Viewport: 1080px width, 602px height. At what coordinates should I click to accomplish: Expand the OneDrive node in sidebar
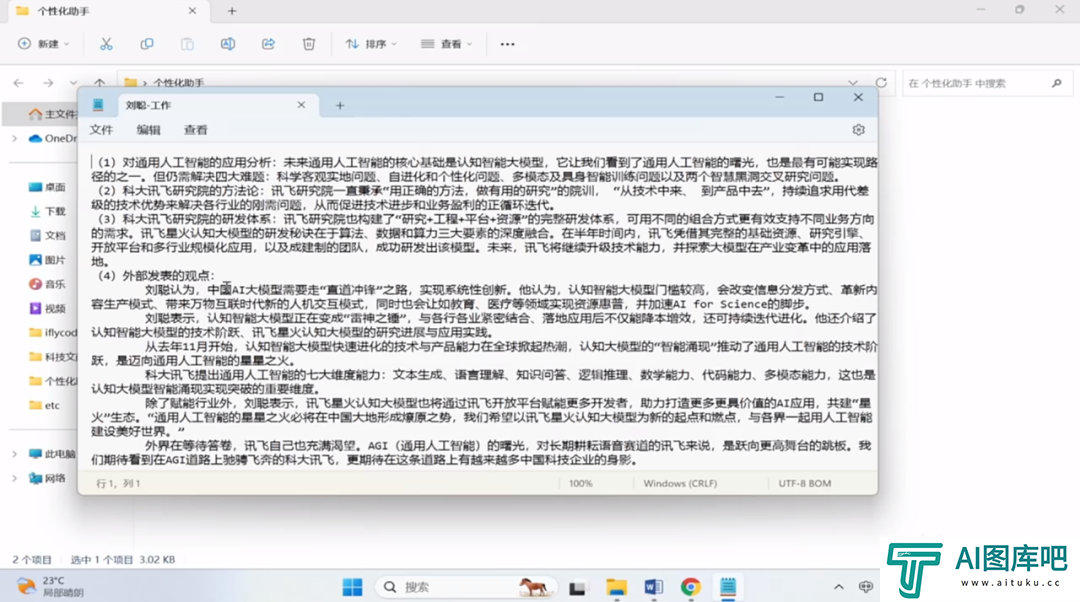pyautogui.click(x=14, y=138)
